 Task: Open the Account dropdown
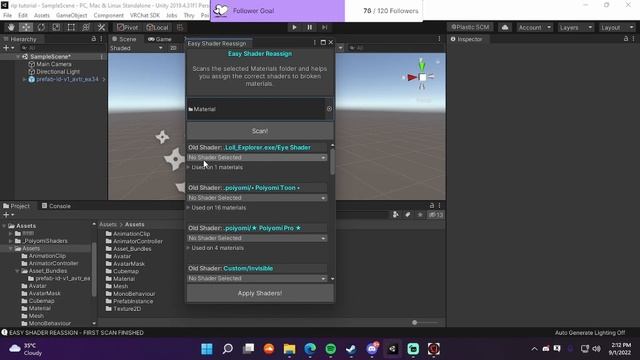pos(534,27)
